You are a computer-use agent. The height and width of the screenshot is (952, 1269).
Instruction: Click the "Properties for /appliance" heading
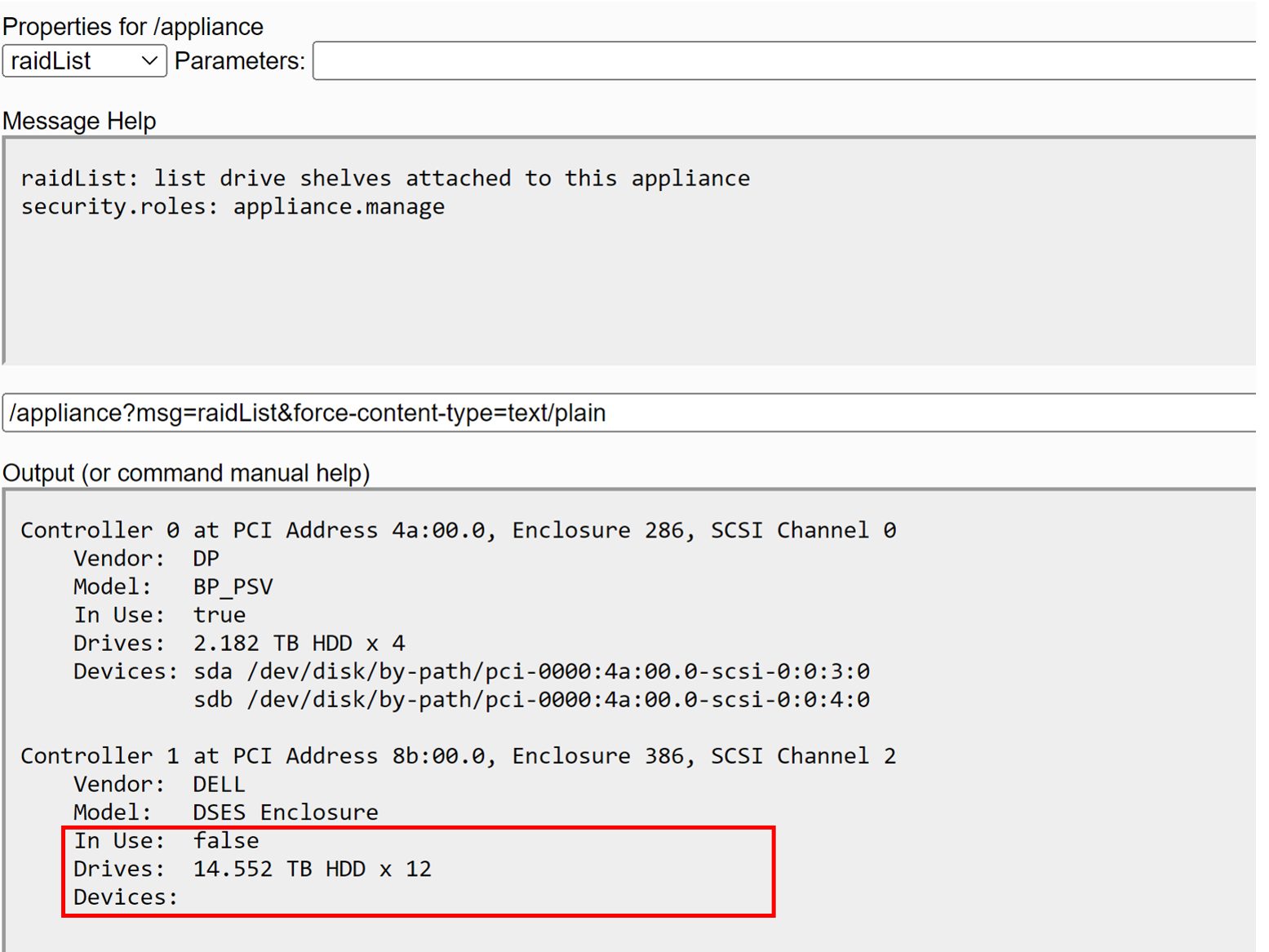pos(133,27)
